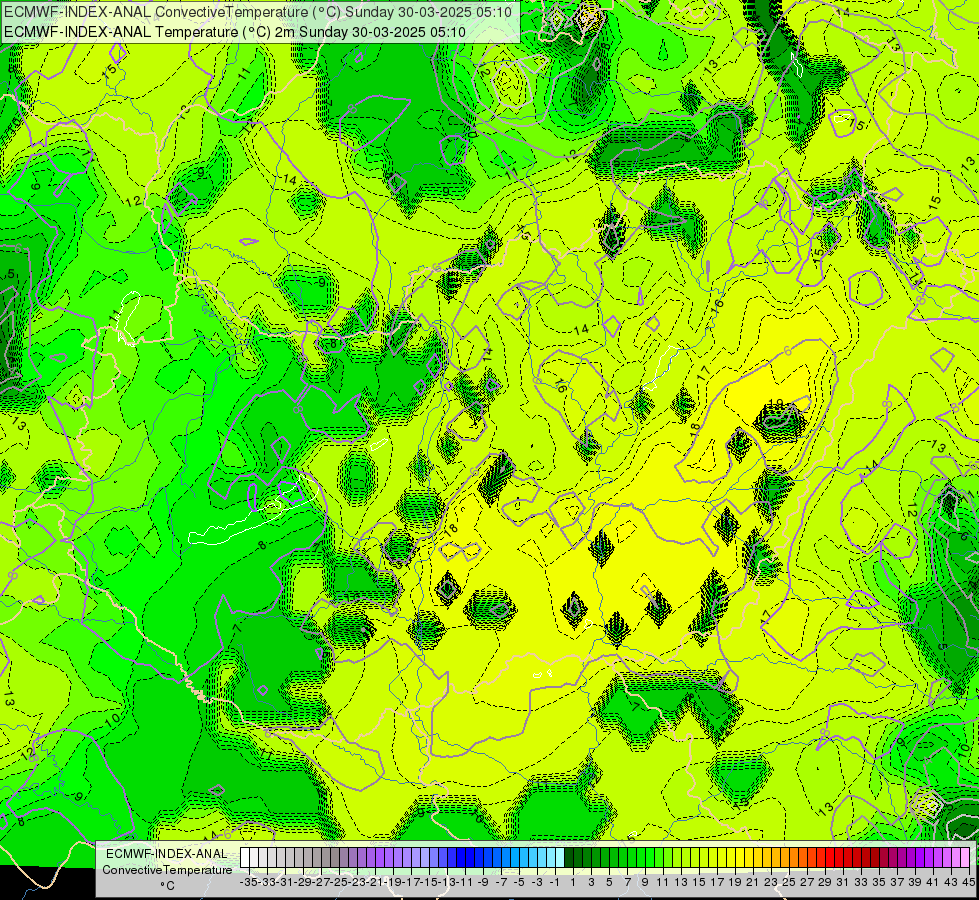This screenshot has height=900, width=979.
Task: Click the -17 value on the legend scale
Action: [x=411, y=882]
